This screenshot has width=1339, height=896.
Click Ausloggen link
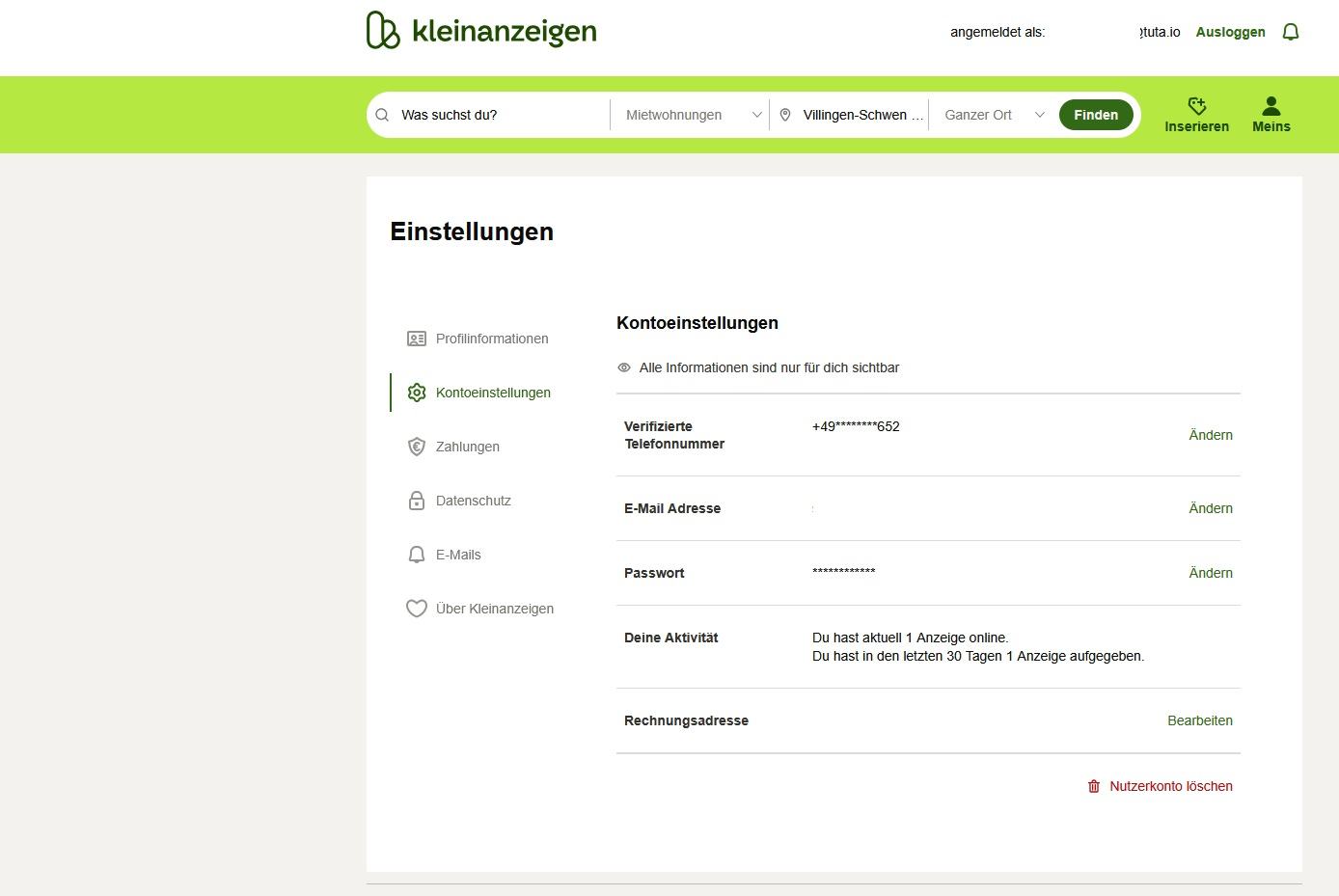click(x=1230, y=32)
